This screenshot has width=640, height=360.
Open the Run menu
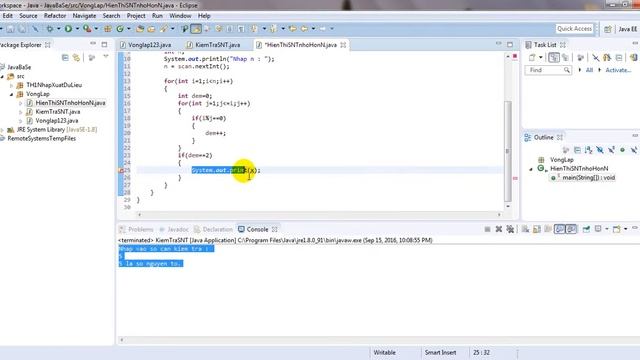pos(157,16)
